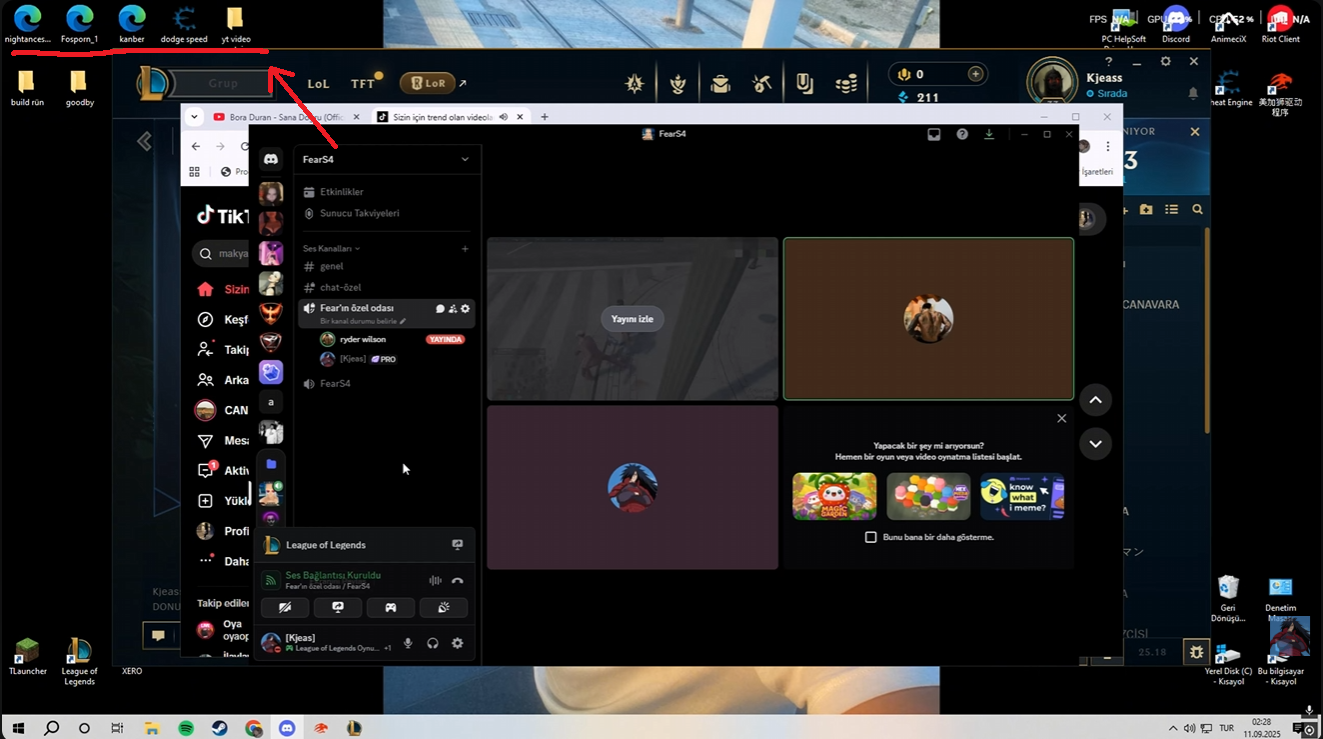Open Discord inbox icon in title bar
This screenshot has height=739, width=1323.
coord(934,134)
